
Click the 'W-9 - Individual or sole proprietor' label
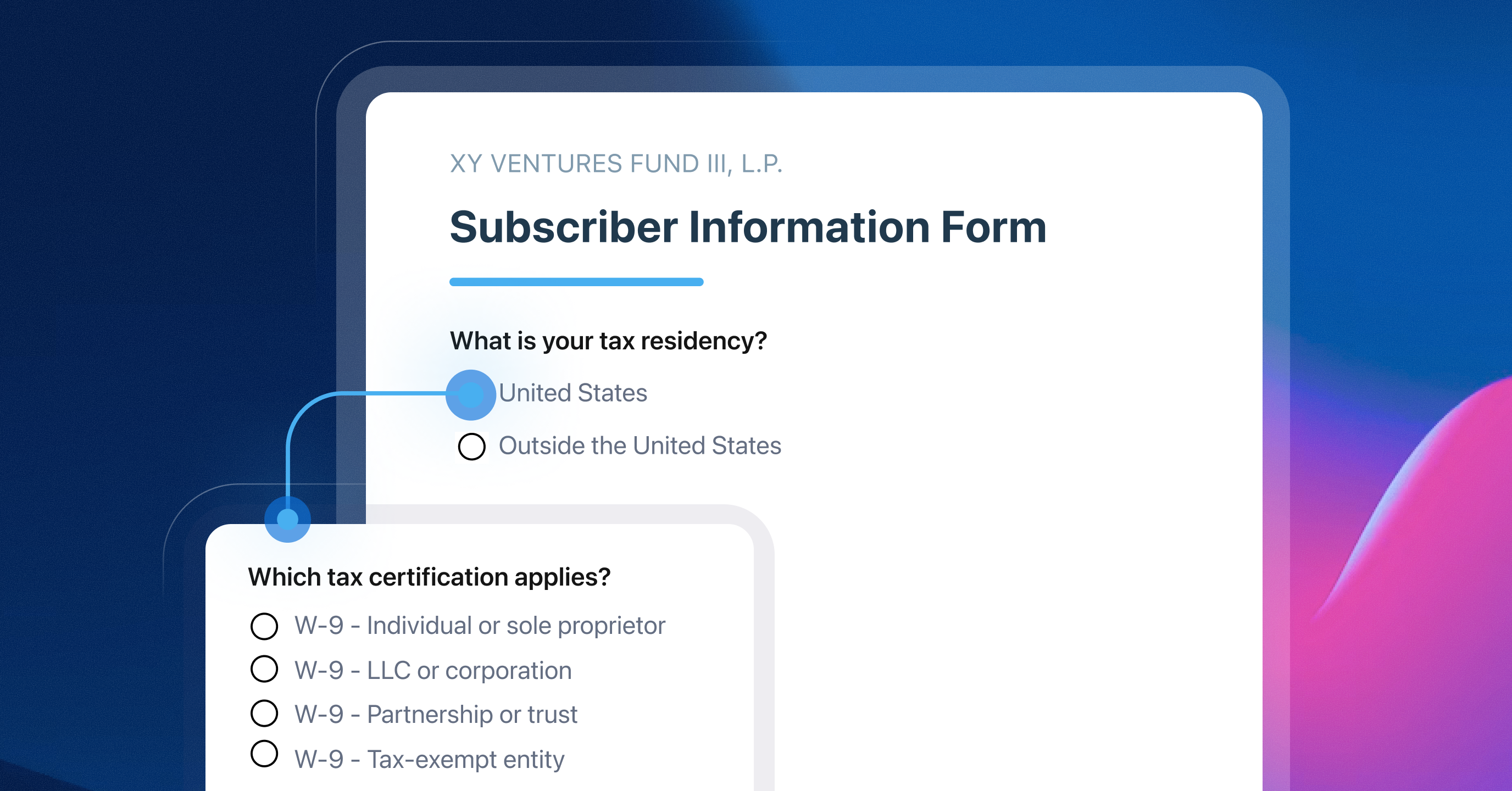pos(480,626)
